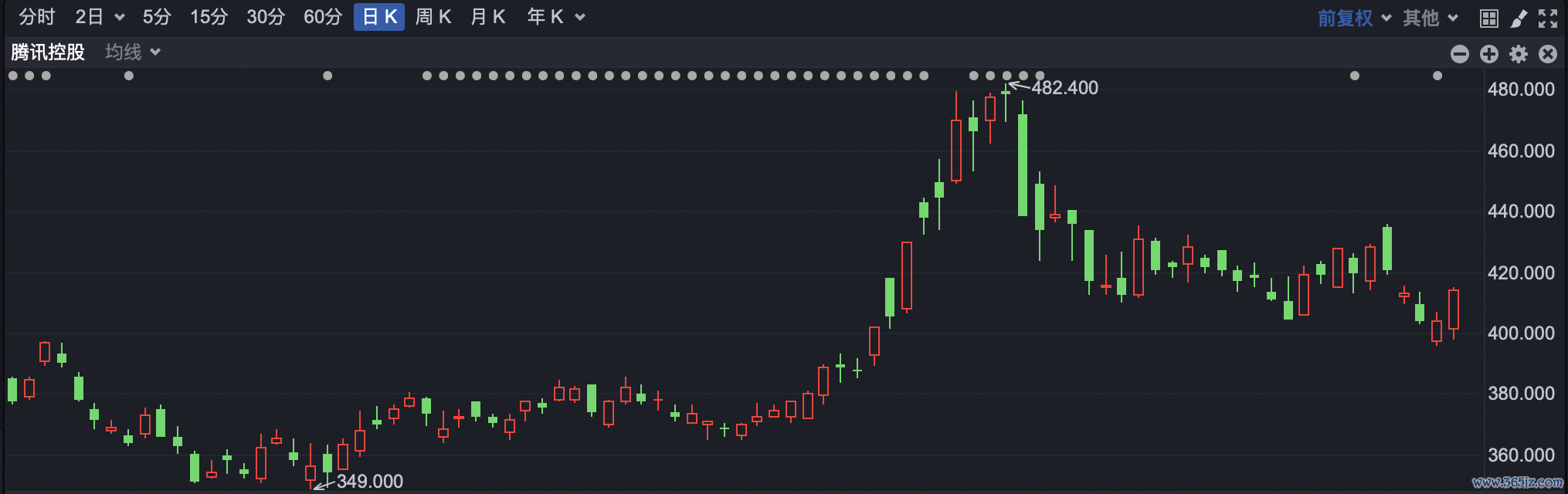Select the 2日 chart period
The image size is (1568, 494).
(x=89, y=17)
